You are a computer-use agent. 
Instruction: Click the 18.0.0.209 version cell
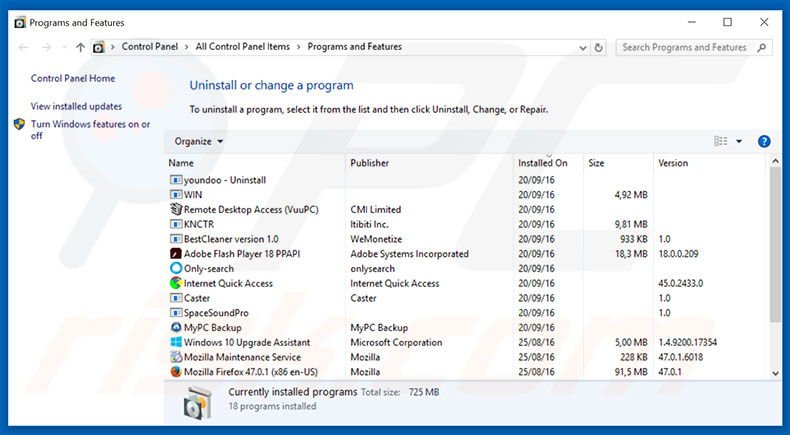(x=678, y=254)
